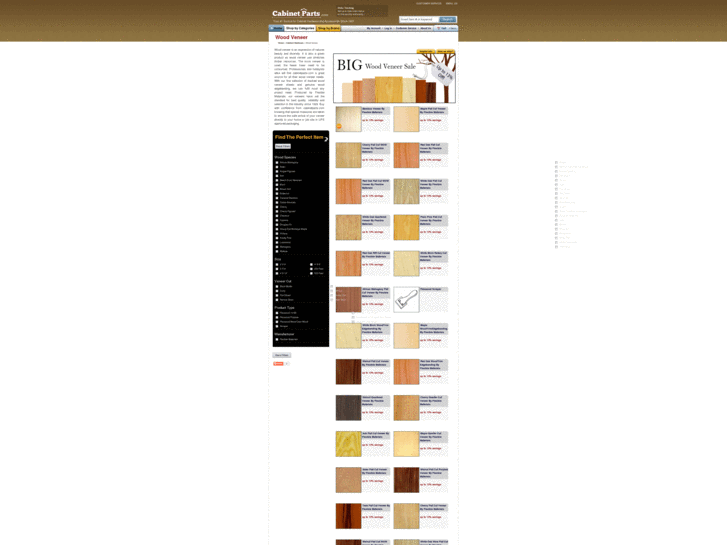
Task: Click Log In in the navigation bar
Action: pos(388,28)
